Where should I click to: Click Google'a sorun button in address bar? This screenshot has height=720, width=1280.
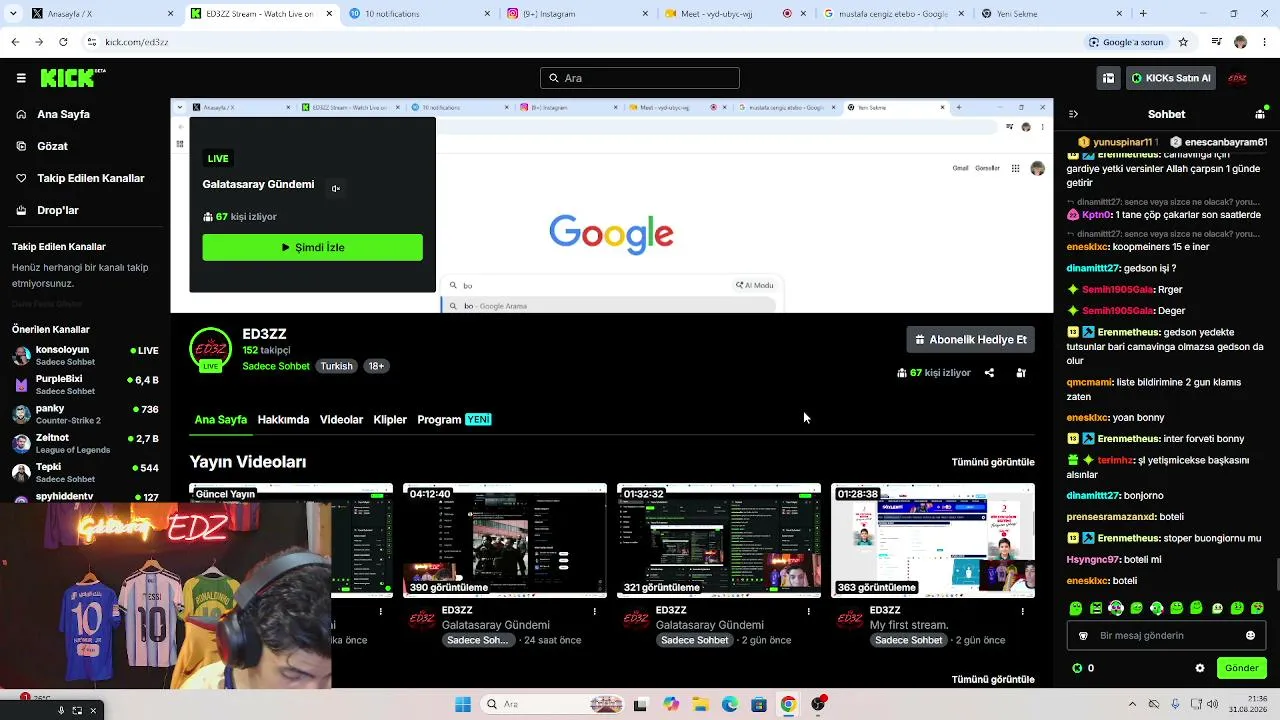point(1127,42)
